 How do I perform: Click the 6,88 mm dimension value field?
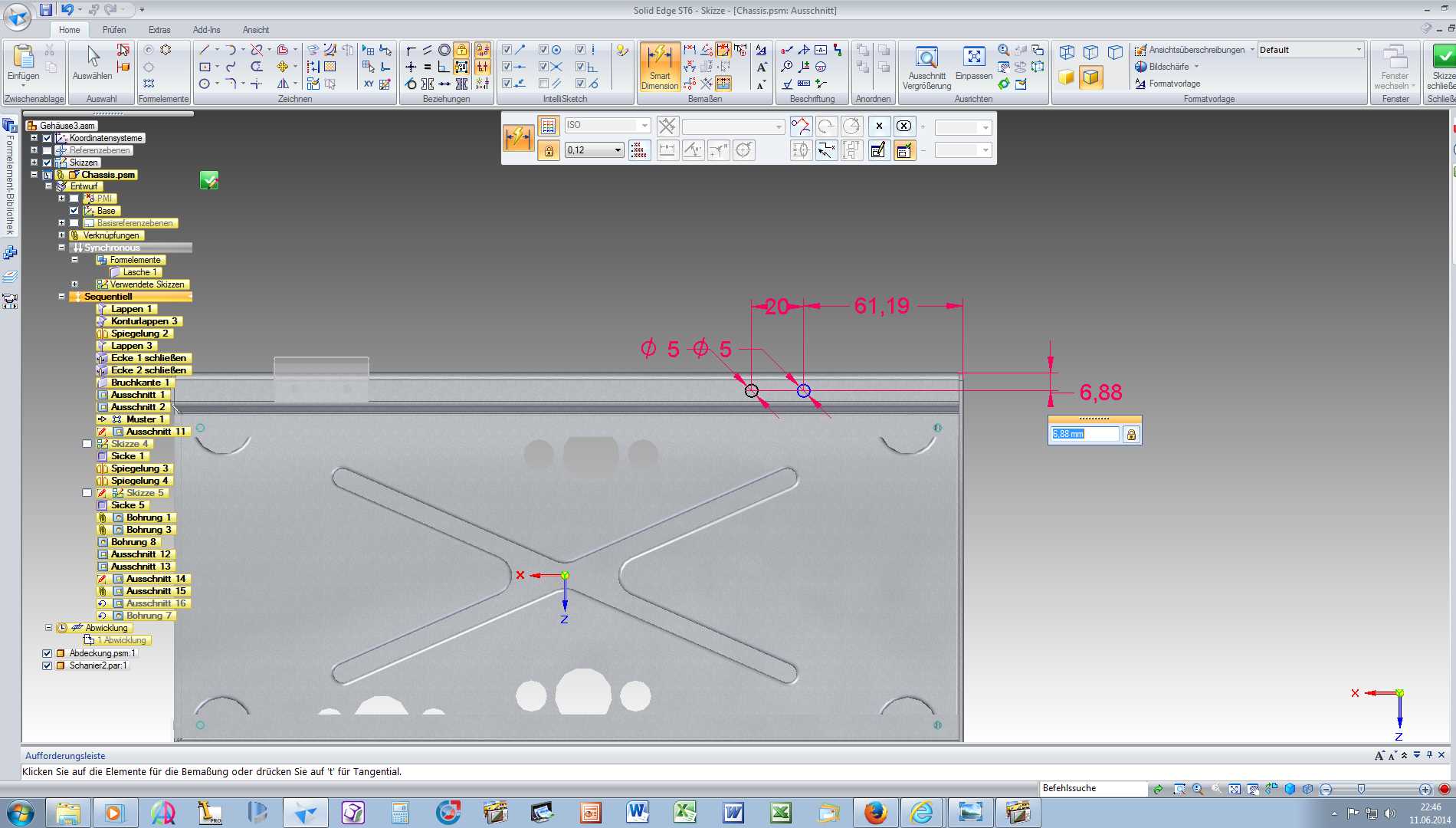tap(1085, 434)
